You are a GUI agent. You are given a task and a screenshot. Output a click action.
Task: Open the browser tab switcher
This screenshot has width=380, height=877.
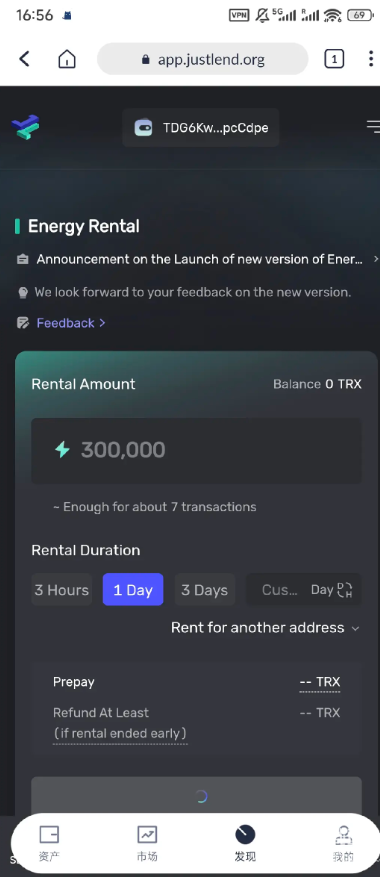tap(334, 59)
